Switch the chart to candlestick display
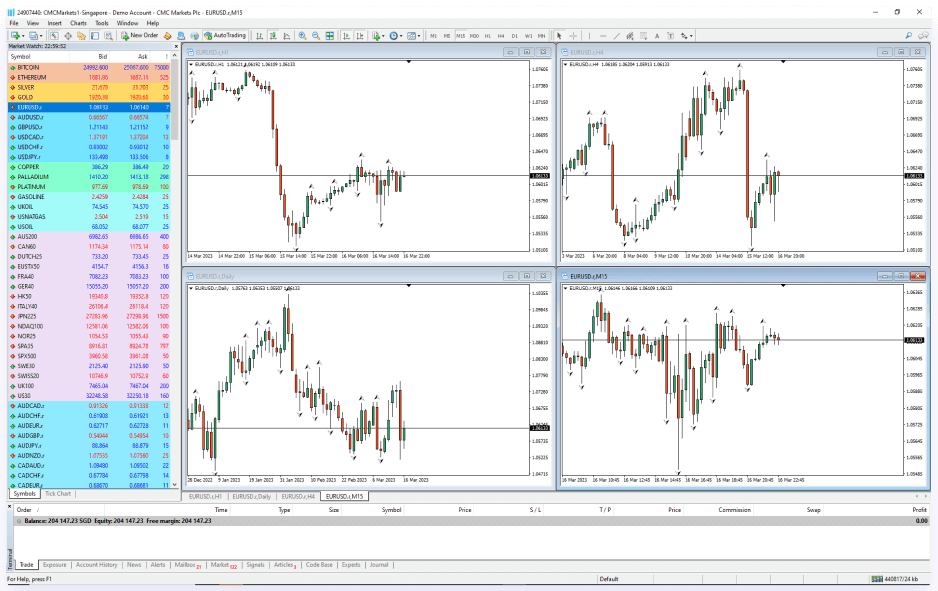The height and width of the screenshot is (591, 938). click(x=274, y=36)
